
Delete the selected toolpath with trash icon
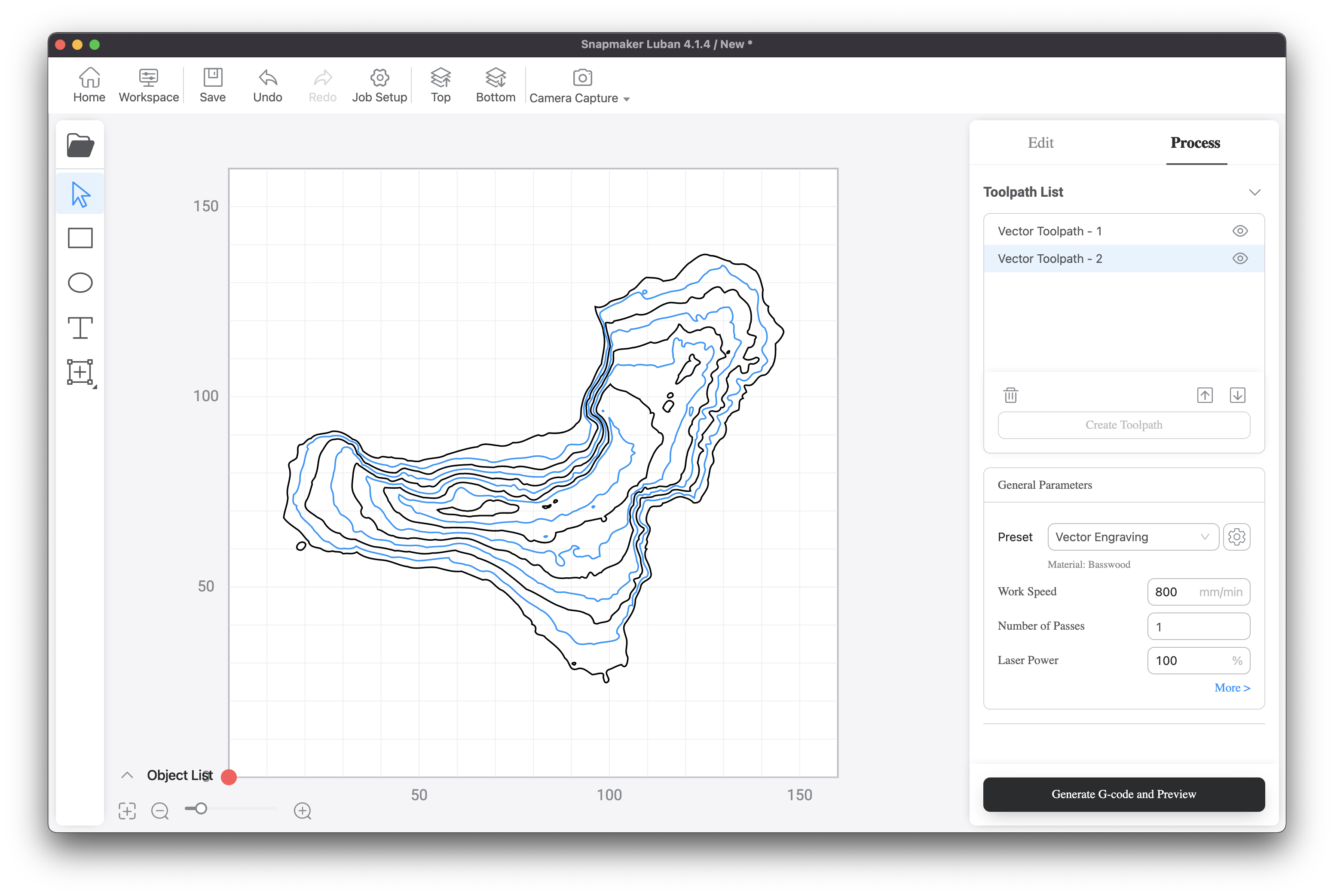[x=1010, y=395]
